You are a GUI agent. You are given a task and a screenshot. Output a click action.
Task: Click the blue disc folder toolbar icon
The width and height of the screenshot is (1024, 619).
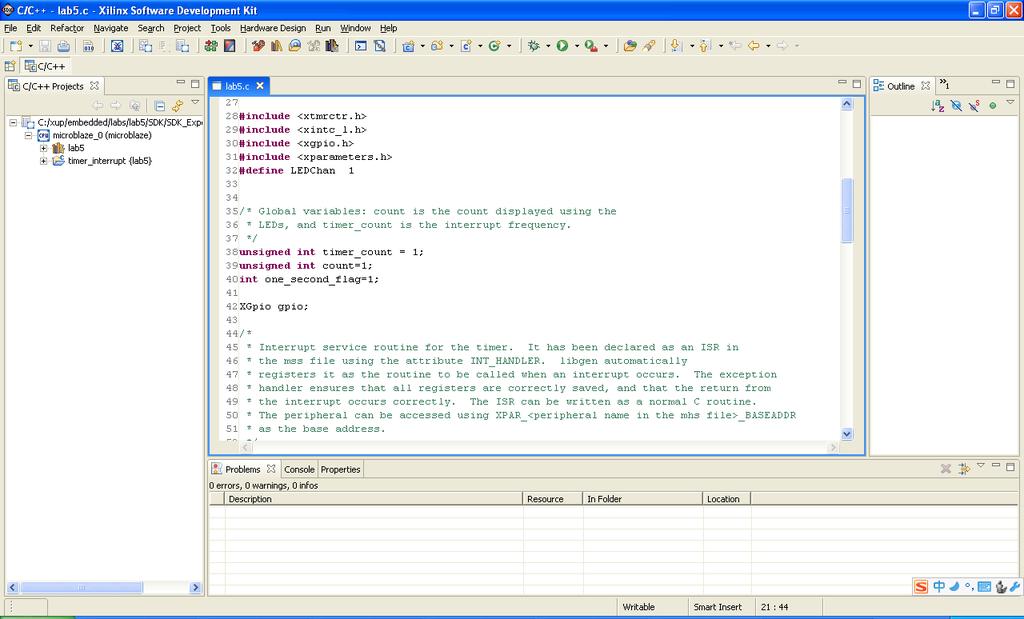pyautogui.click(x=295, y=46)
